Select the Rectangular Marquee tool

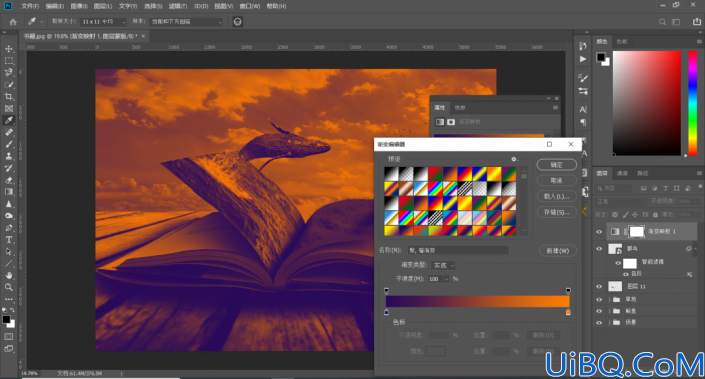[9, 61]
